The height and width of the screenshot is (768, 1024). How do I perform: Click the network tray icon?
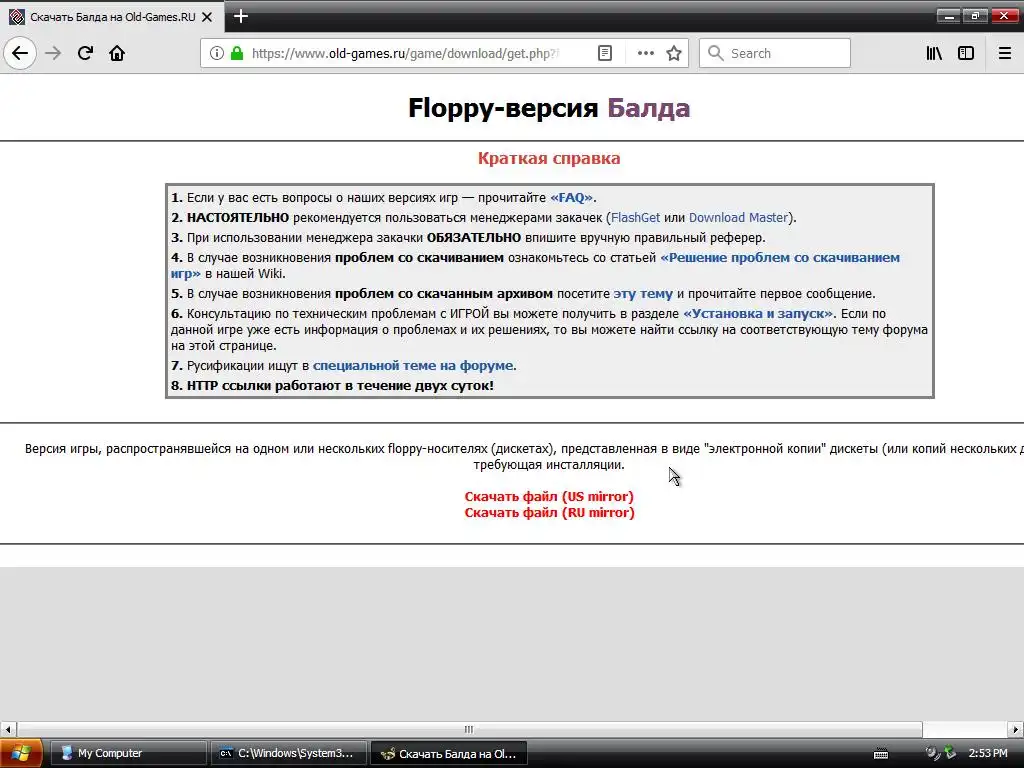pyautogui.click(x=950, y=753)
